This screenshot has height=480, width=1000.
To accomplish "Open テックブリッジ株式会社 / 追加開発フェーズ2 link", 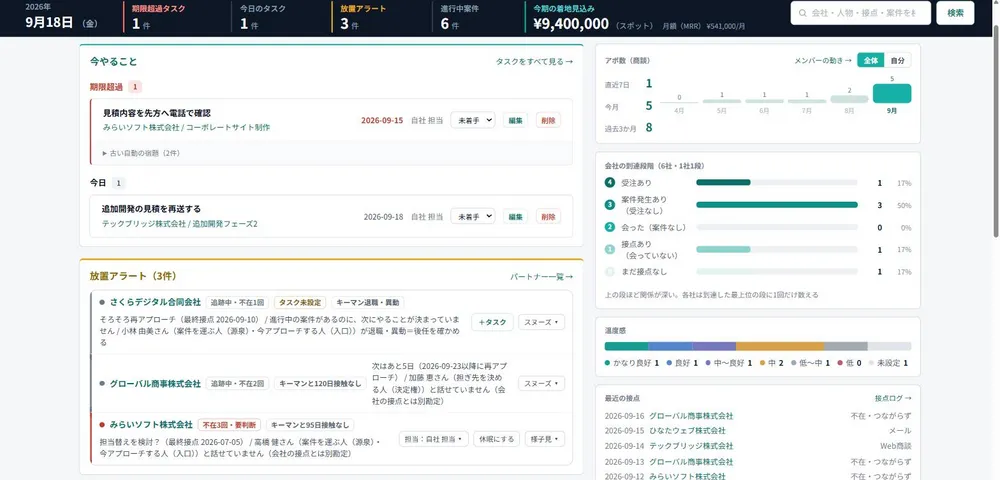I will [180, 224].
